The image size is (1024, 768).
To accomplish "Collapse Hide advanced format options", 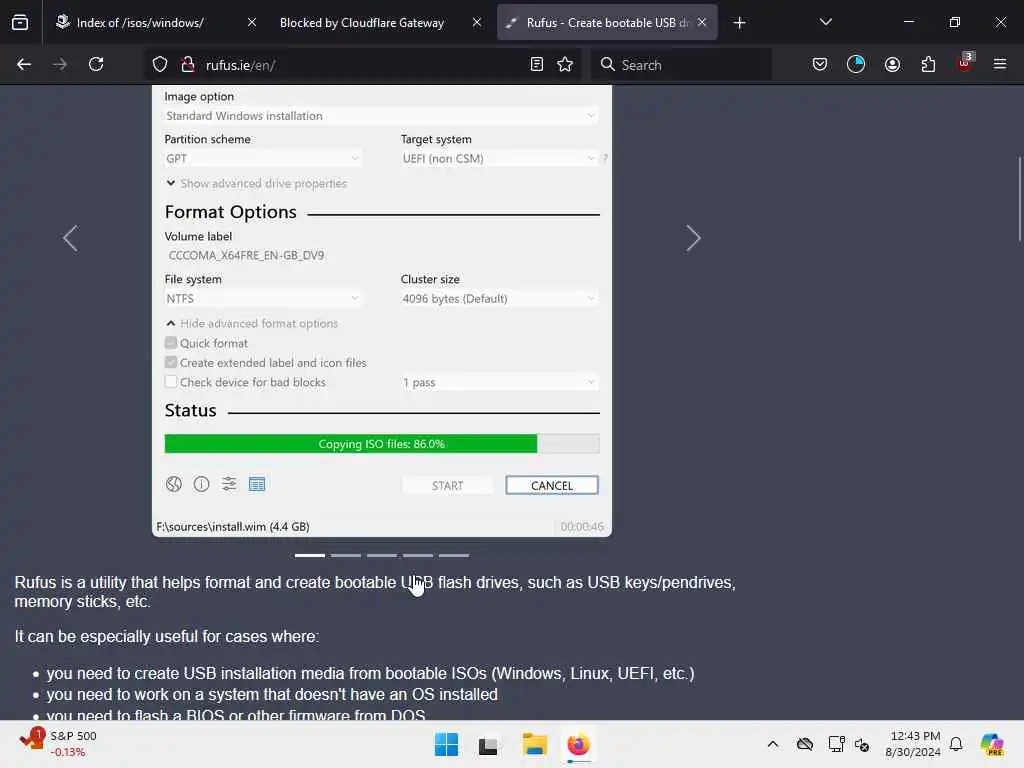I will (x=252, y=323).
